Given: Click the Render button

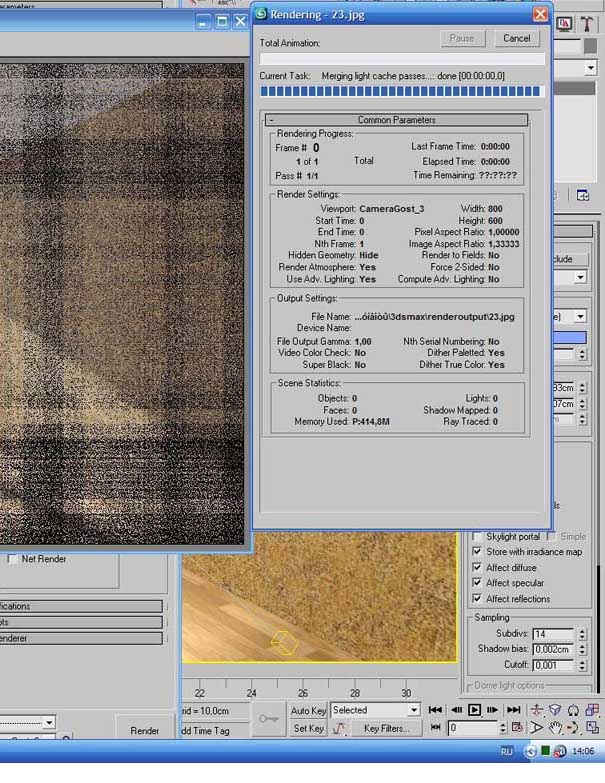Looking at the screenshot, I should click(x=145, y=731).
